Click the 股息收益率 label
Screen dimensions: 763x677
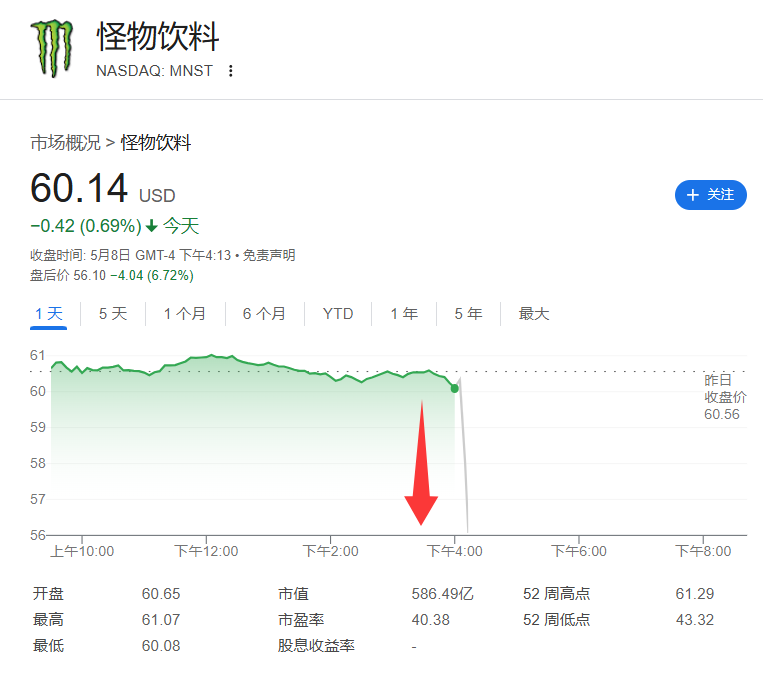click(x=316, y=646)
